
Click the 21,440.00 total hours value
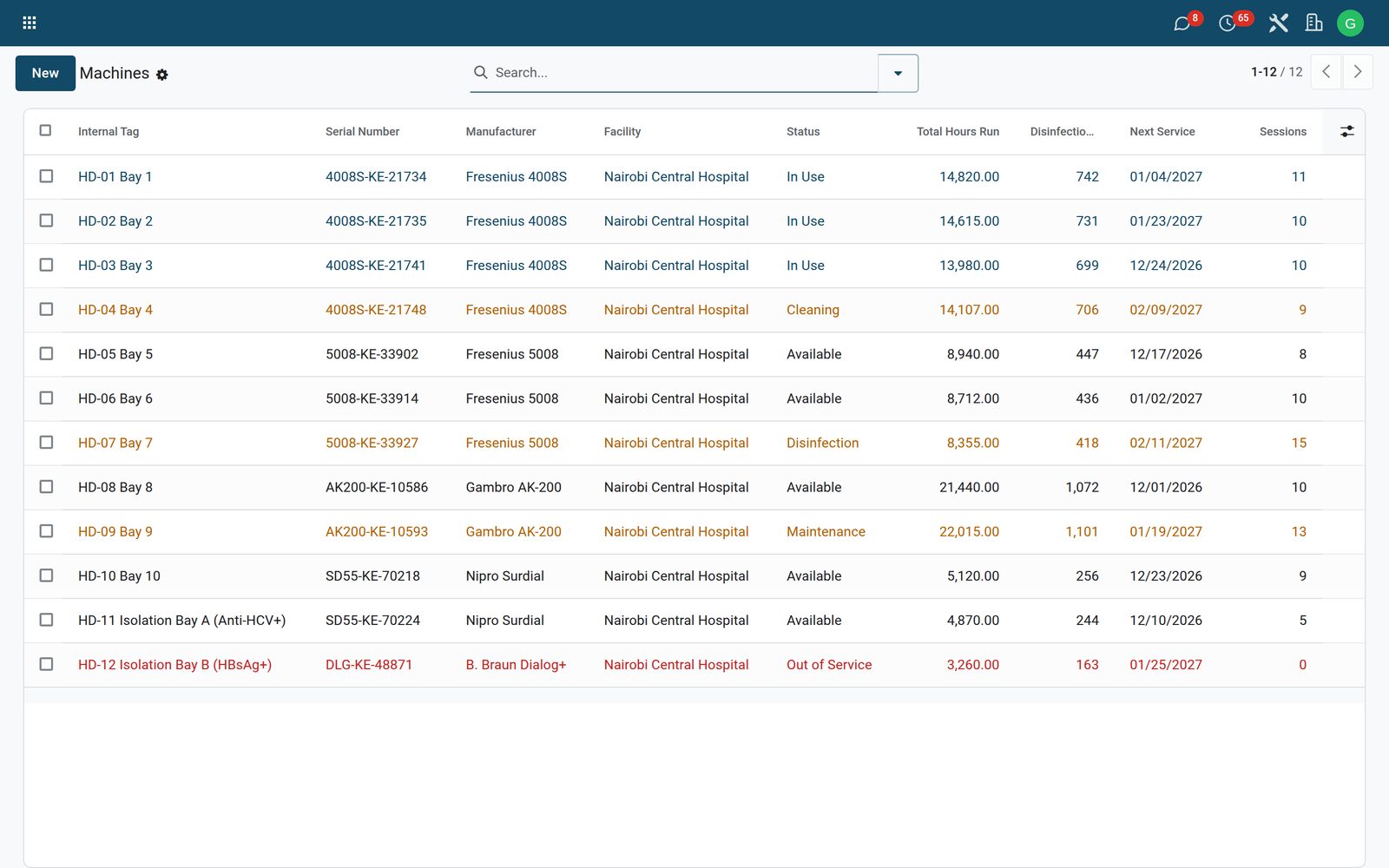[x=969, y=488]
